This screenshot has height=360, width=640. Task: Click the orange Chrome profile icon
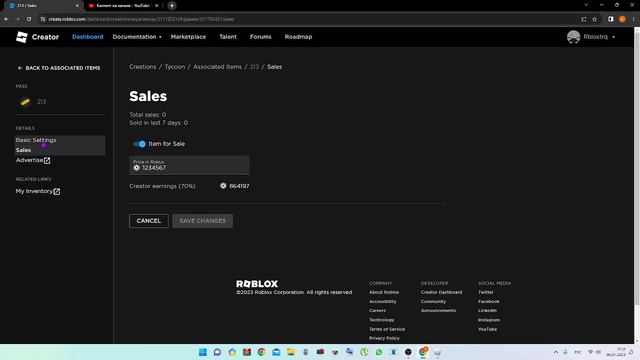[x=622, y=19]
